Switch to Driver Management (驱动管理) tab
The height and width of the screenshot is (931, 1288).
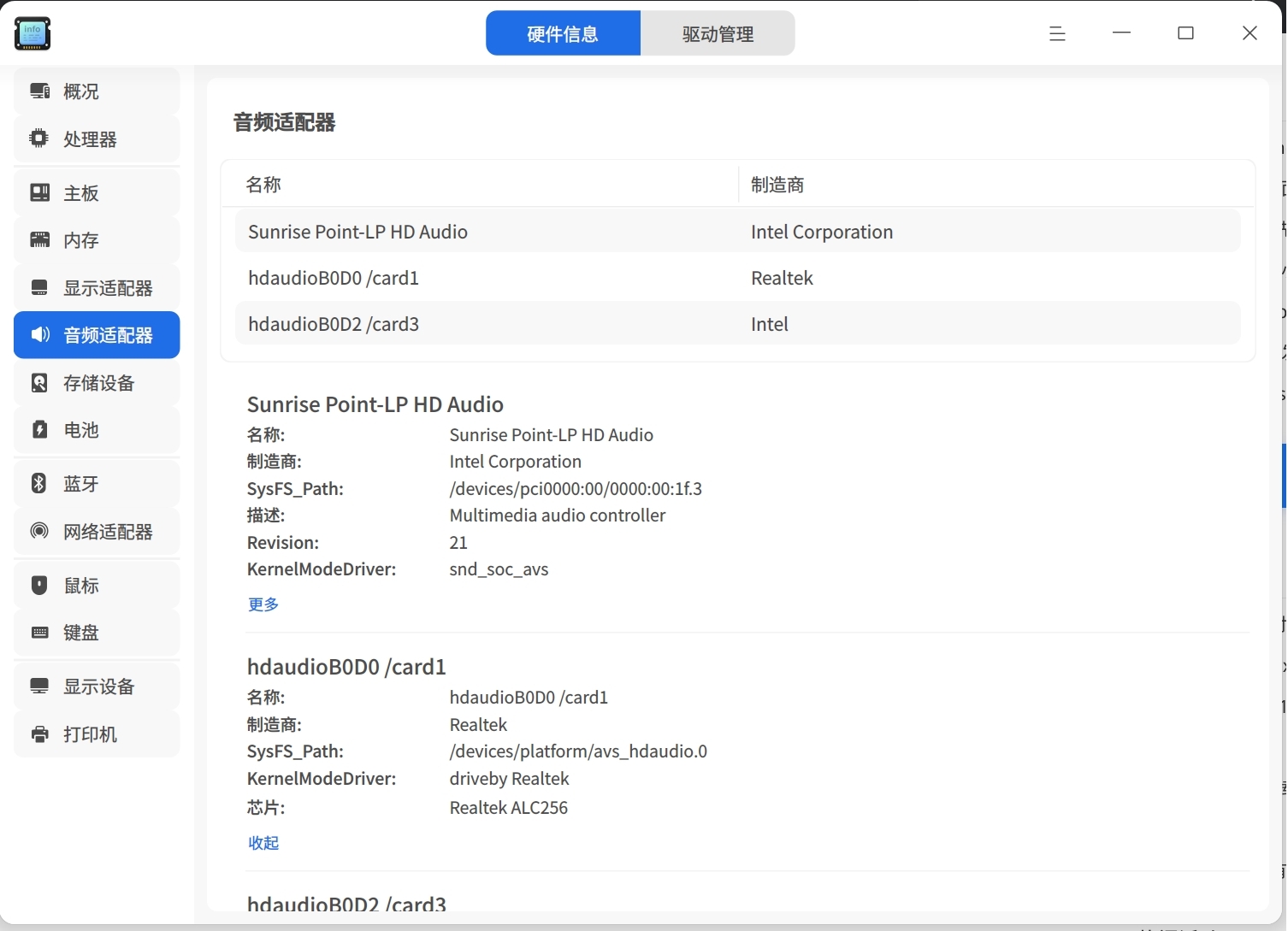click(718, 33)
